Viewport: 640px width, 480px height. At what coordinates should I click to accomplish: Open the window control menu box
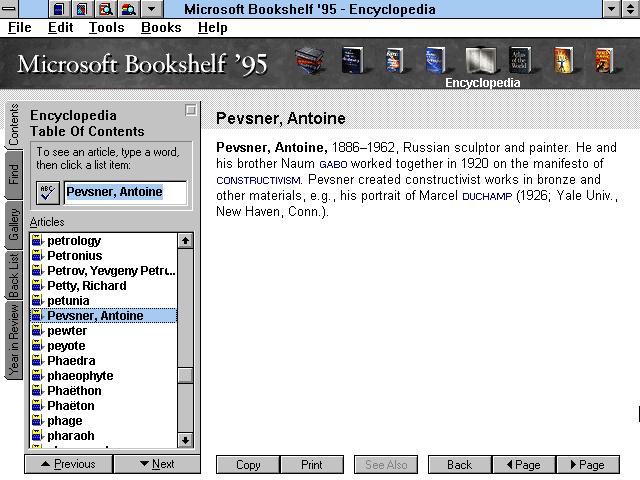tap(8, 9)
